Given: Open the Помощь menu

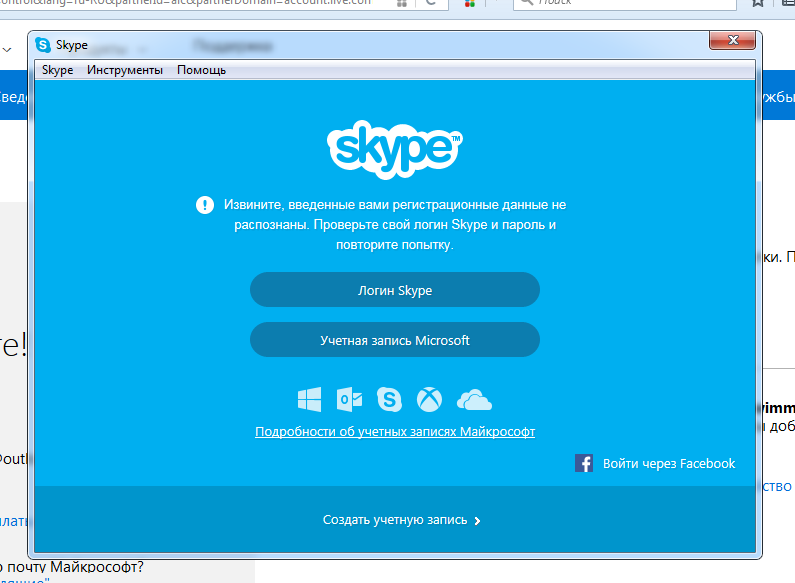Looking at the screenshot, I should [x=201, y=70].
